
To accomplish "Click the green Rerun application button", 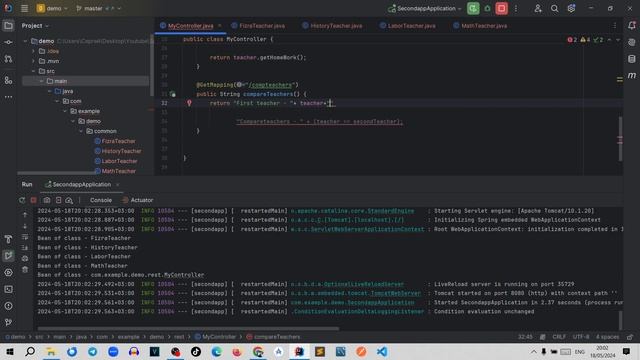I will coord(473,9).
